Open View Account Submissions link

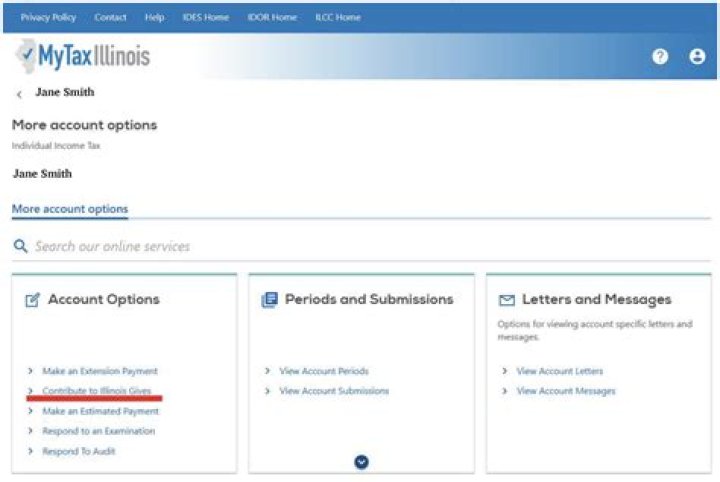point(334,391)
